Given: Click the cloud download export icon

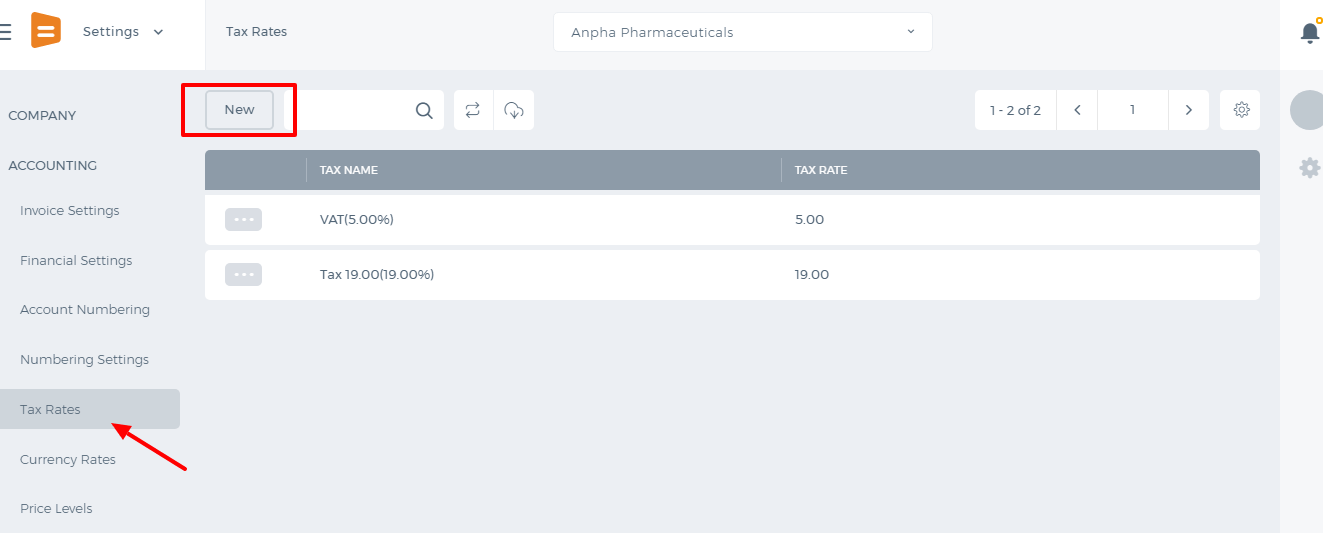Looking at the screenshot, I should (514, 110).
